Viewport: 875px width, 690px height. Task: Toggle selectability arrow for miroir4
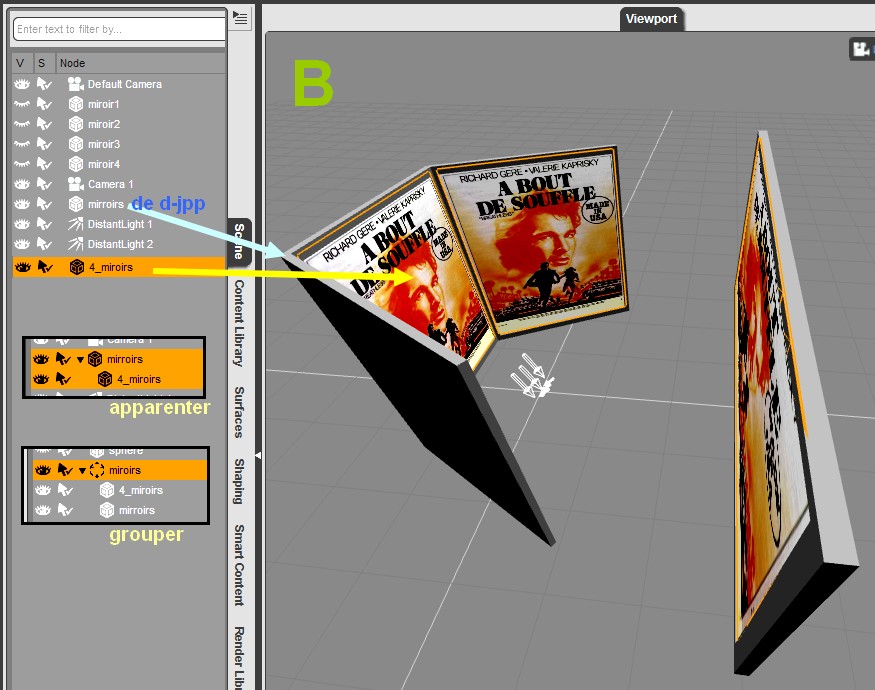(44, 164)
